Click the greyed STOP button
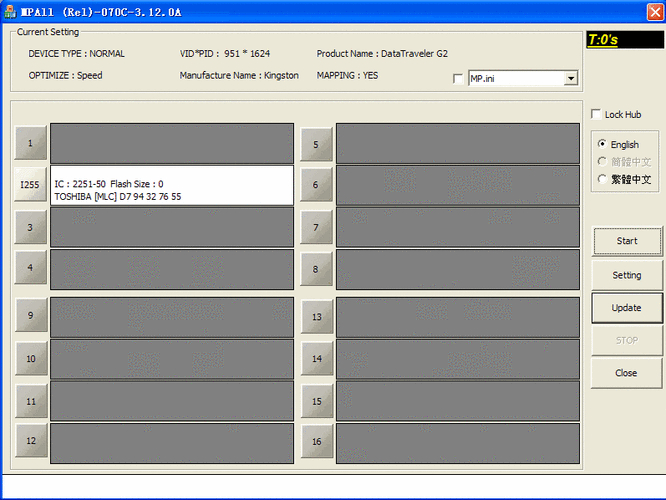Image resolution: width=666 pixels, height=500 pixels. coord(626,340)
